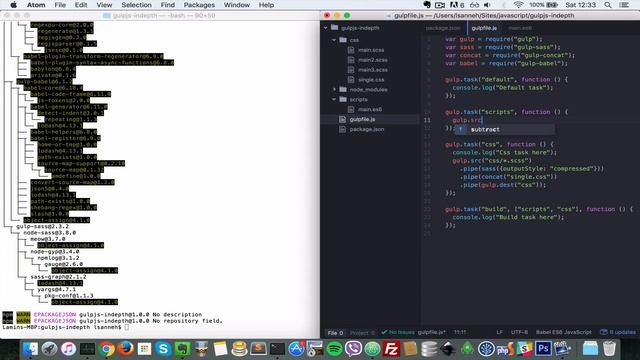This screenshot has width=640, height=360.
Task: Open the Help menu
Action: [x=266, y=5]
